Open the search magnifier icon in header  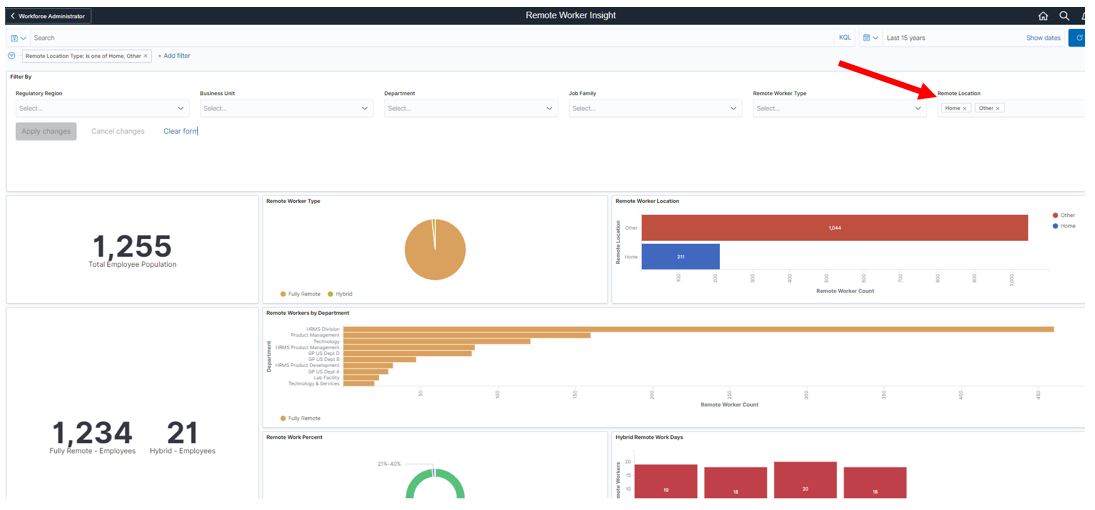(x=1064, y=16)
